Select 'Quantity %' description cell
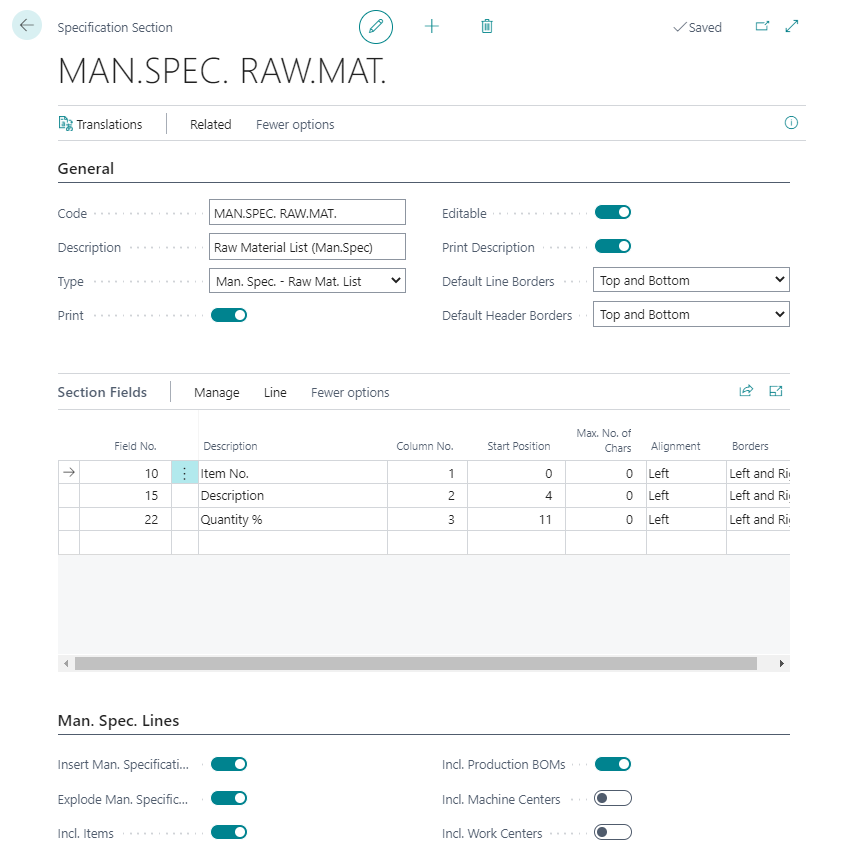Viewport: 863px width, 863px height. click(x=293, y=520)
